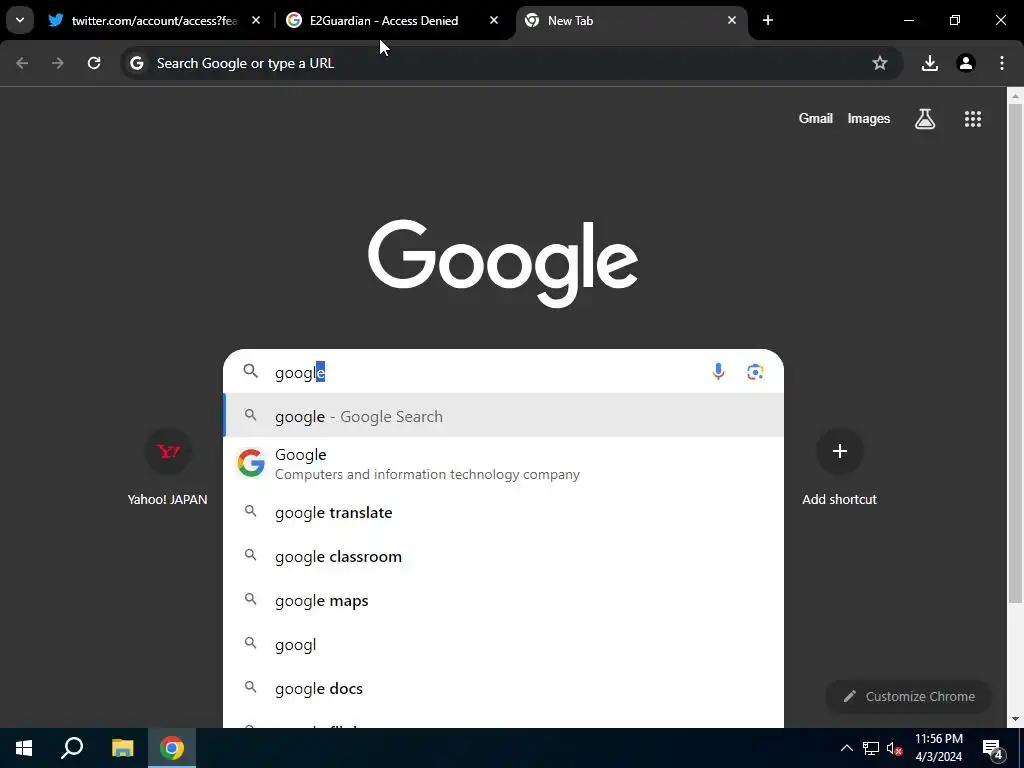
Task: Click the page vertical scrollbar
Action: pos(1015,353)
